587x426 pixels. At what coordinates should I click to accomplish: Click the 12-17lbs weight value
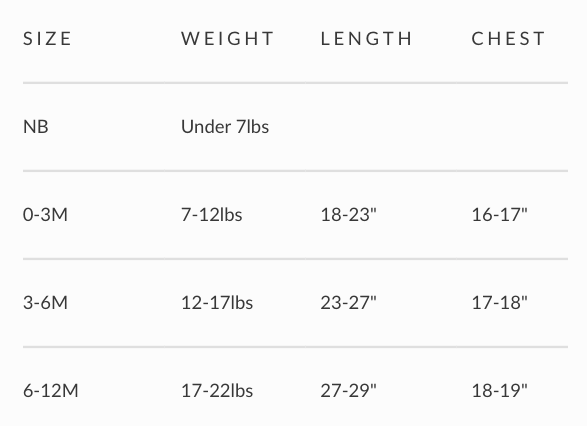pyautogui.click(x=217, y=303)
